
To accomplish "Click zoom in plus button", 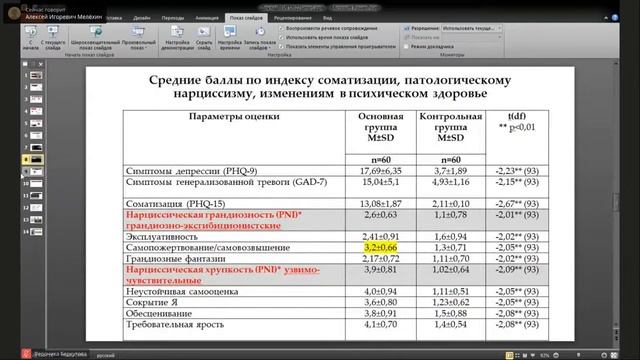I will (x=604, y=356).
